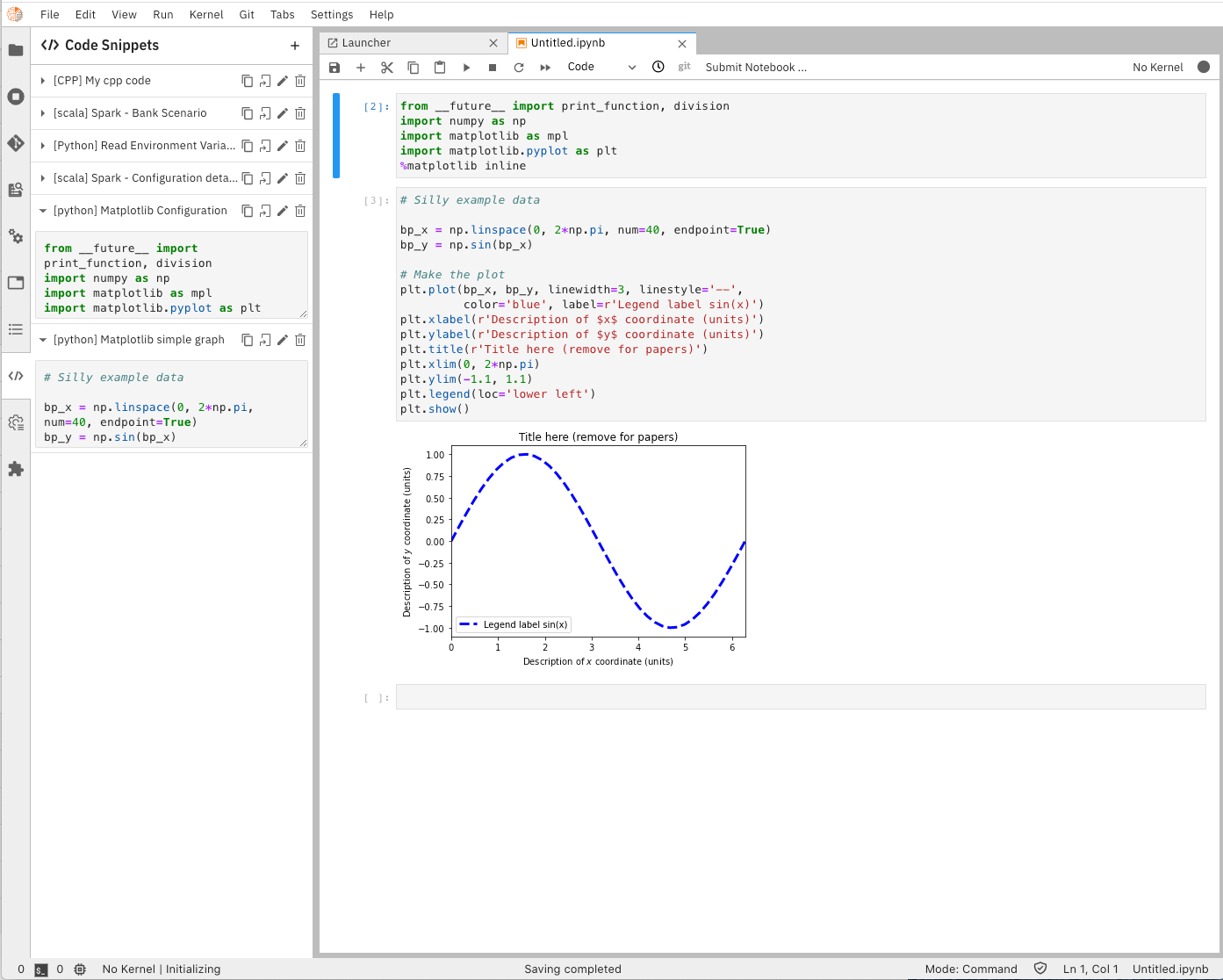The width and height of the screenshot is (1223, 980).
Task: Open the Git sidebar panel icon
Action: point(16,143)
